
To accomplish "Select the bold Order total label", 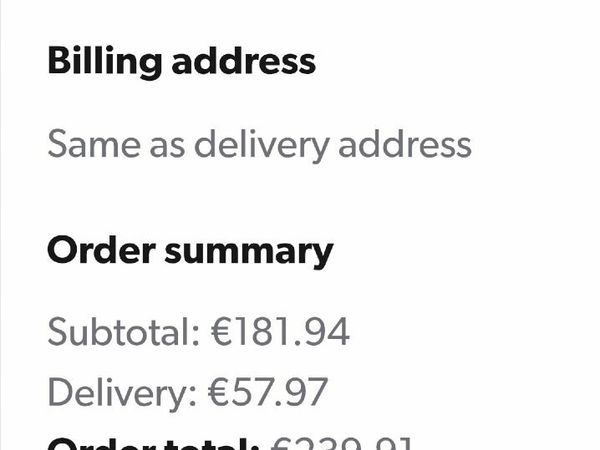I will click(153, 444).
